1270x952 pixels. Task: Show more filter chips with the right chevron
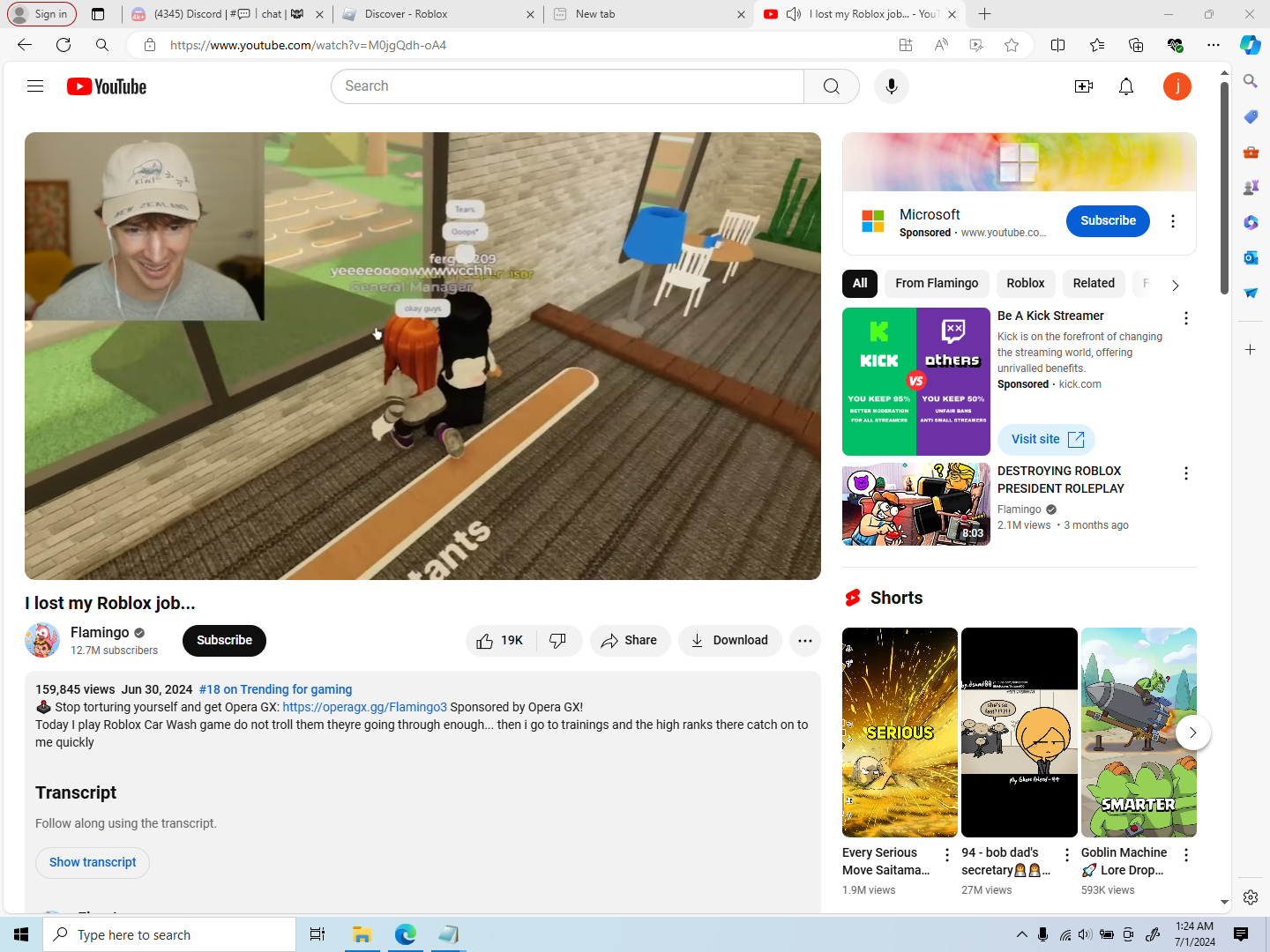(1175, 285)
